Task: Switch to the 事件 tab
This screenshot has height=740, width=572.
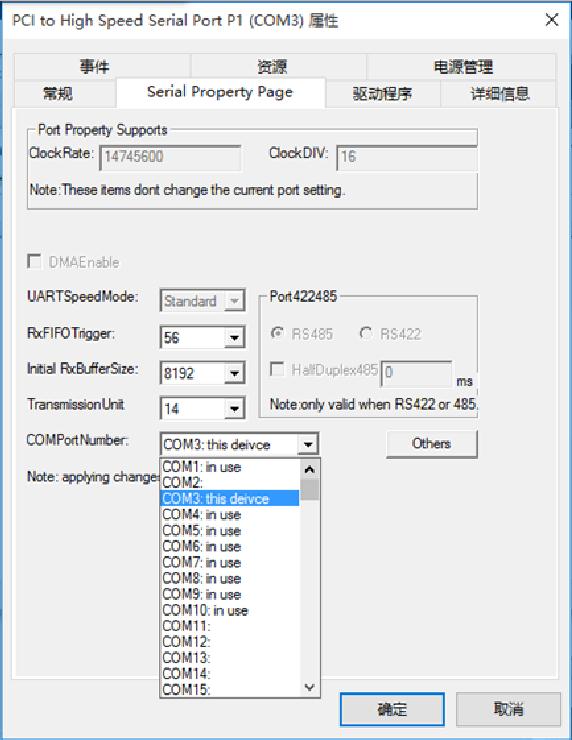Action: pos(102,66)
